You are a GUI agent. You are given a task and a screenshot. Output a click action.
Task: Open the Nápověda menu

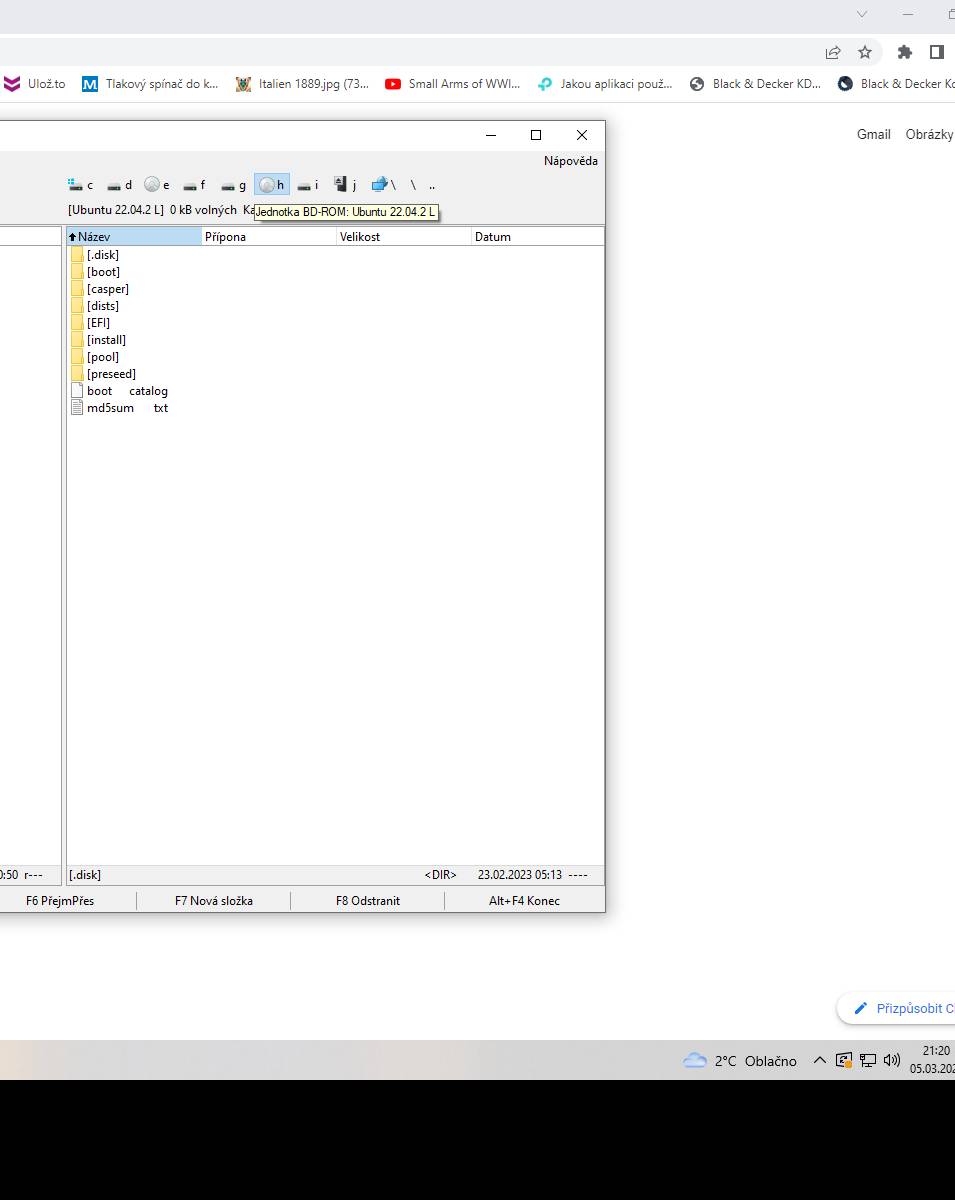[571, 161]
